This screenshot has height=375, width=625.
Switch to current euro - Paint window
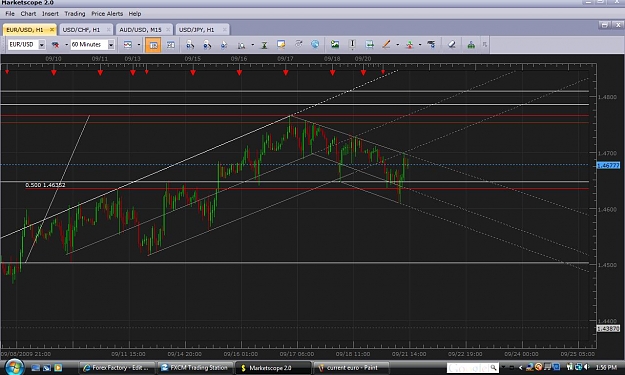[351, 368]
